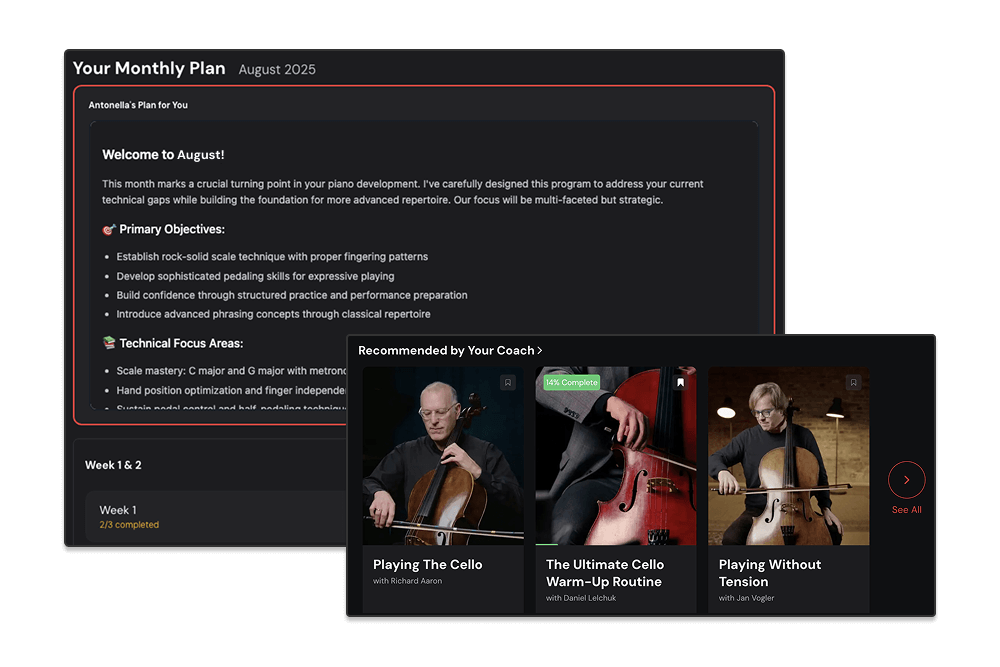
Task: Click the 2/3 completed status text
Action: [x=129, y=525]
